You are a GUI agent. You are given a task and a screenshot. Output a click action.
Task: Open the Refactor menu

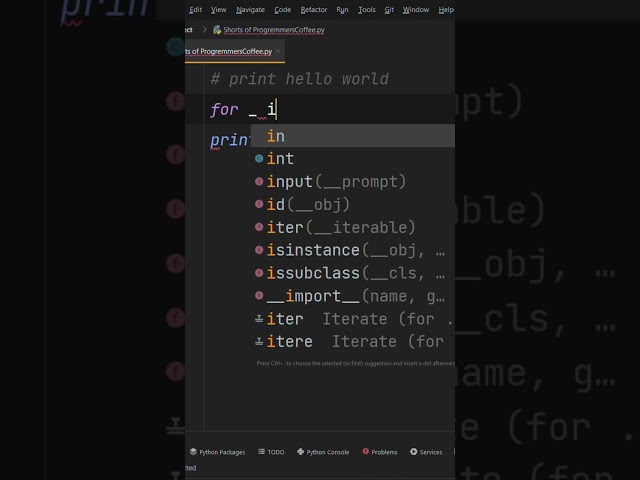[x=313, y=9]
